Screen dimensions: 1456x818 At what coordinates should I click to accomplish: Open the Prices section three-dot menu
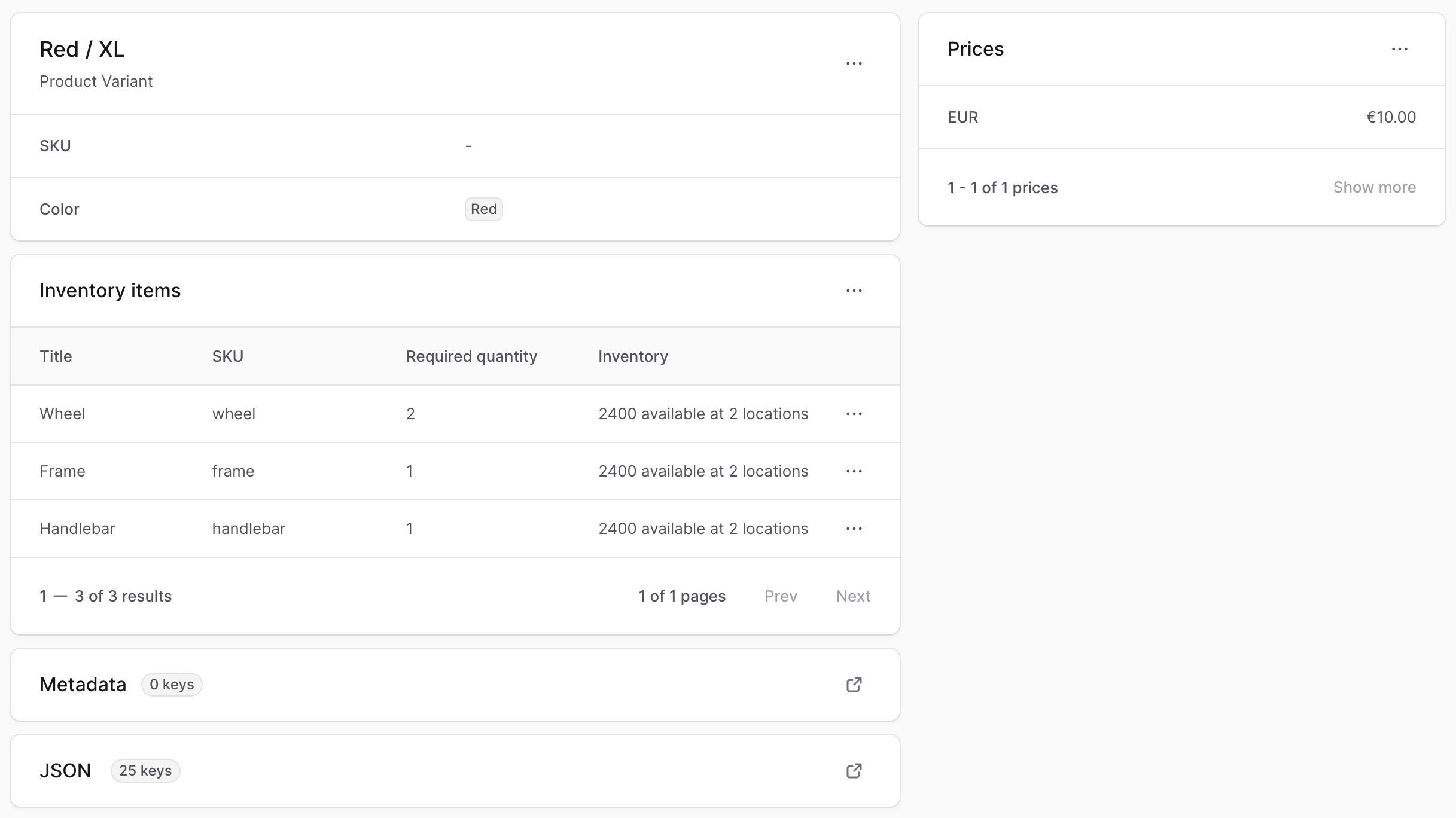pos(1399,49)
